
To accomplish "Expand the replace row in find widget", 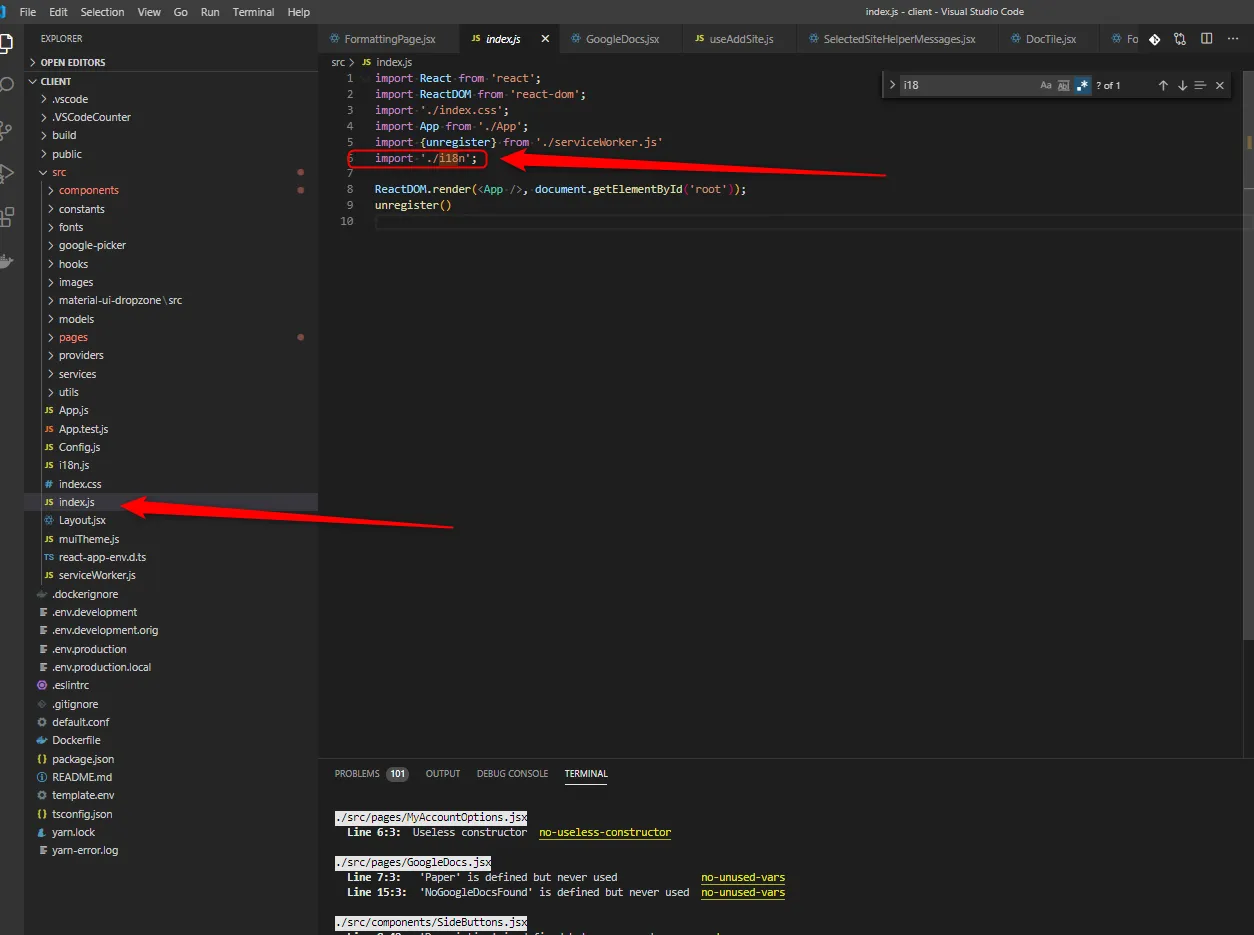I will pos(892,85).
